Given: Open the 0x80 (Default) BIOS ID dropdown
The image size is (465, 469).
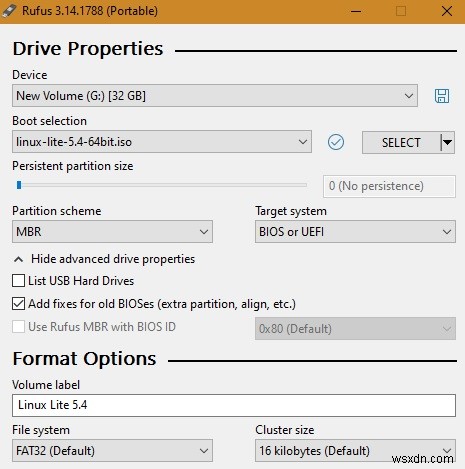Looking at the screenshot, I should [355, 329].
